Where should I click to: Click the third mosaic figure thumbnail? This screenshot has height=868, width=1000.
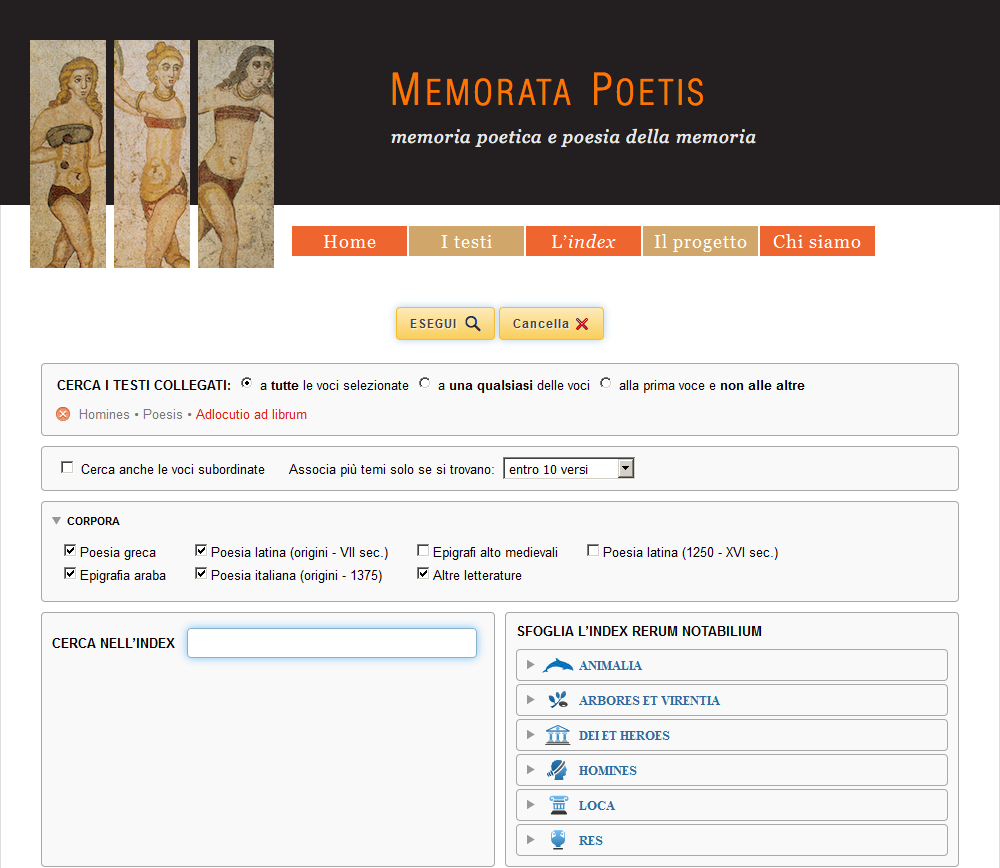[236, 154]
